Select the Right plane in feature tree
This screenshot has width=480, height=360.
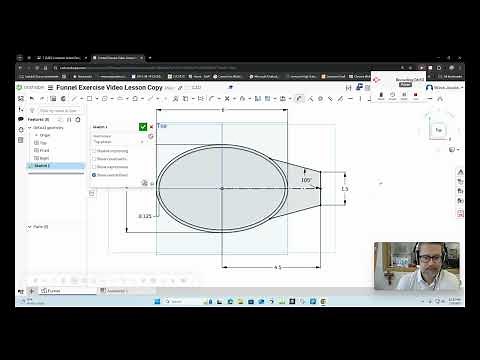[44, 158]
